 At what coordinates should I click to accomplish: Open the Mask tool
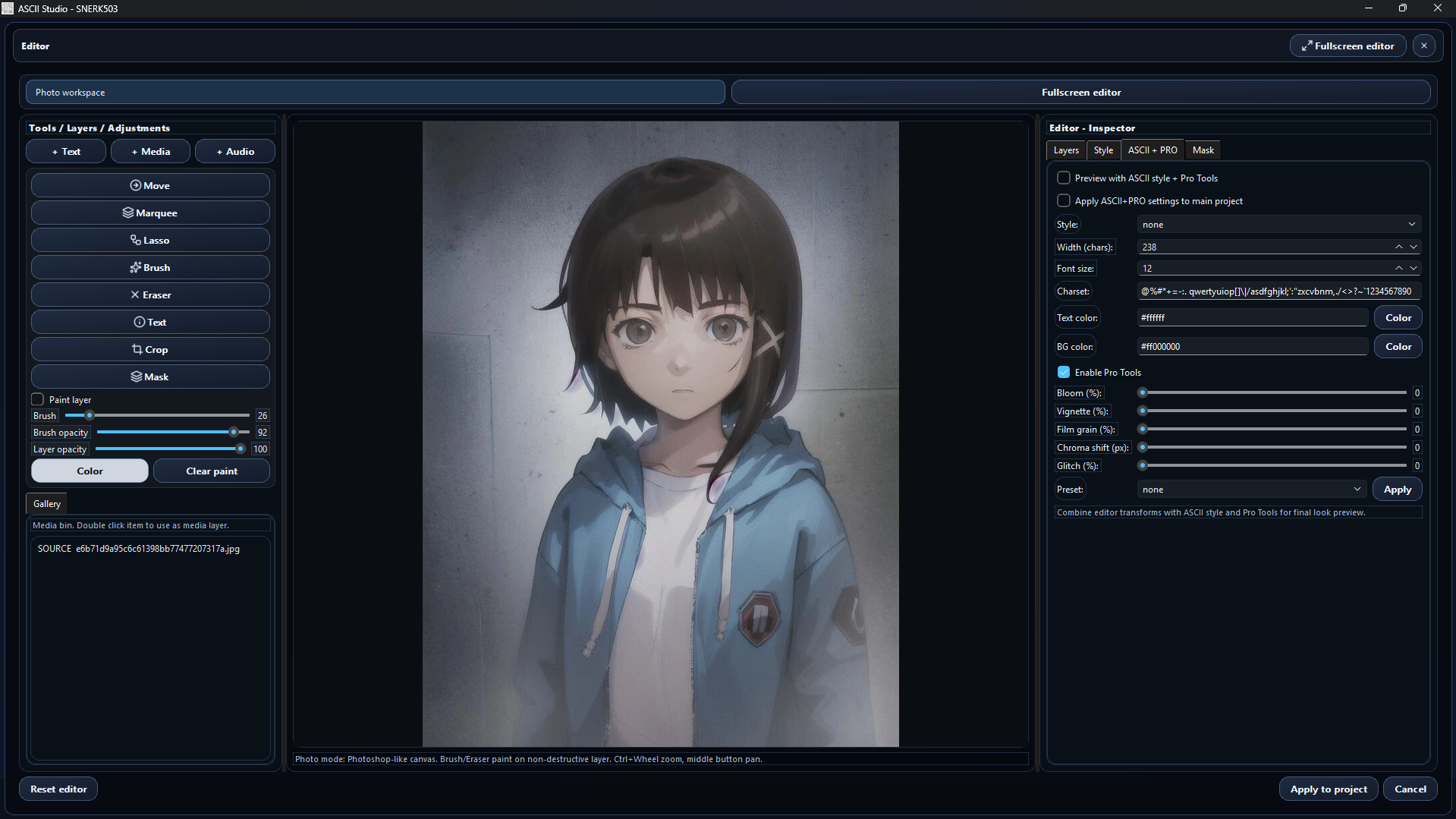point(149,376)
